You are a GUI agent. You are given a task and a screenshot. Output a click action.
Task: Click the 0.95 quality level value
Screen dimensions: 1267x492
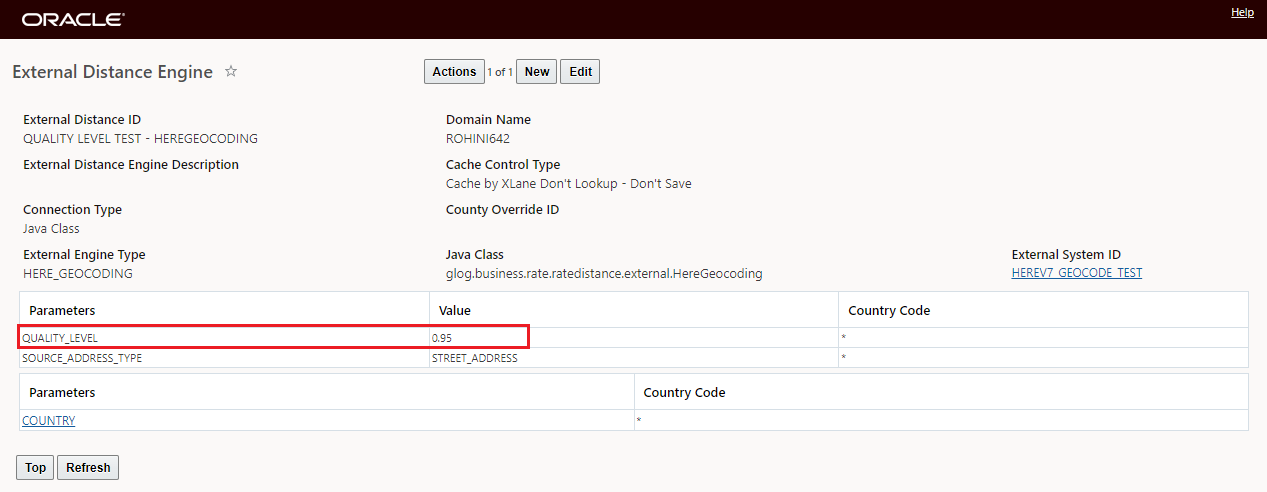pyautogui.click(x=442, y=338)
